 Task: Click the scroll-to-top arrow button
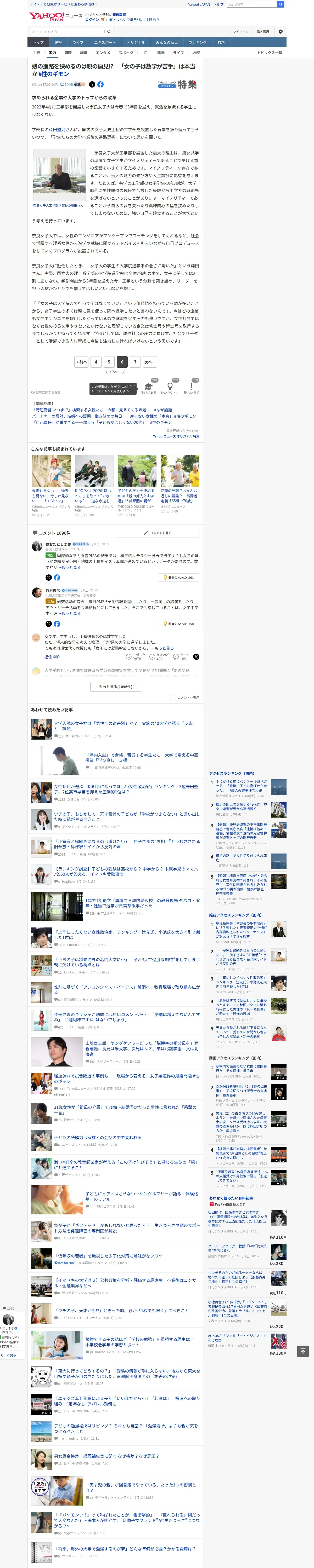[302, 1351]
